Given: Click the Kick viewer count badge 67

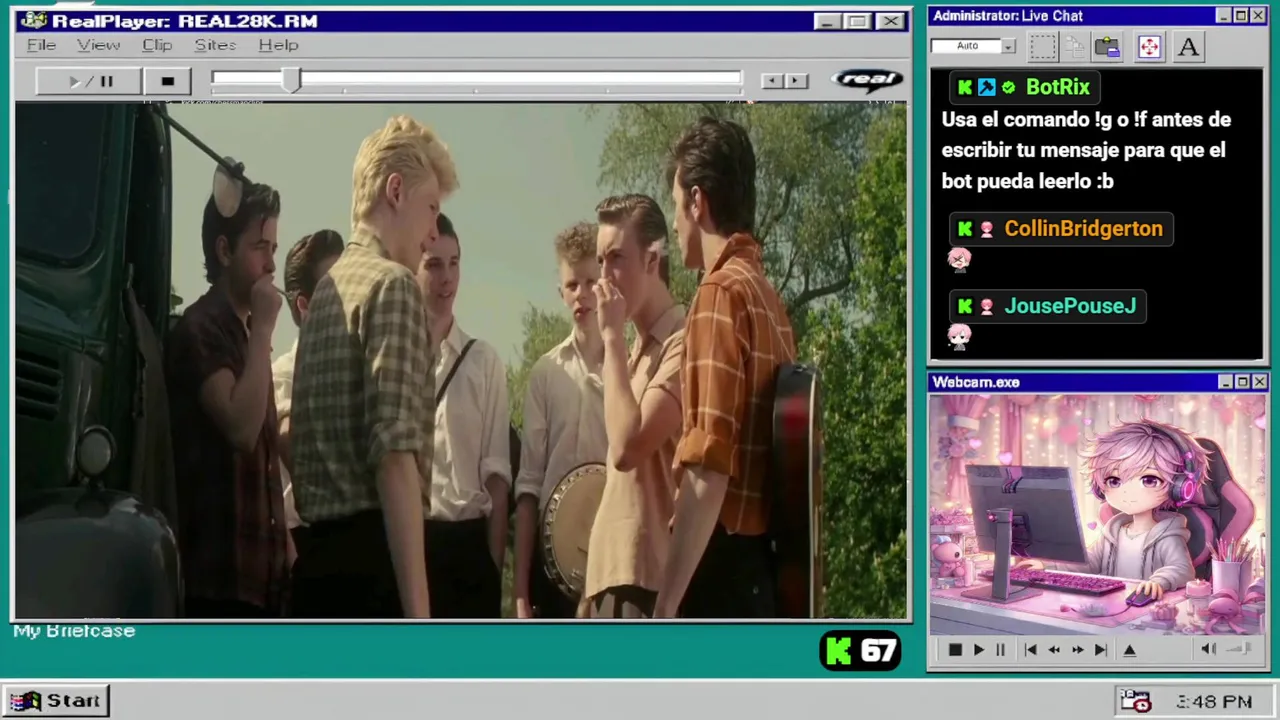Looking at the screenshot, I should (x=861, y=652).
